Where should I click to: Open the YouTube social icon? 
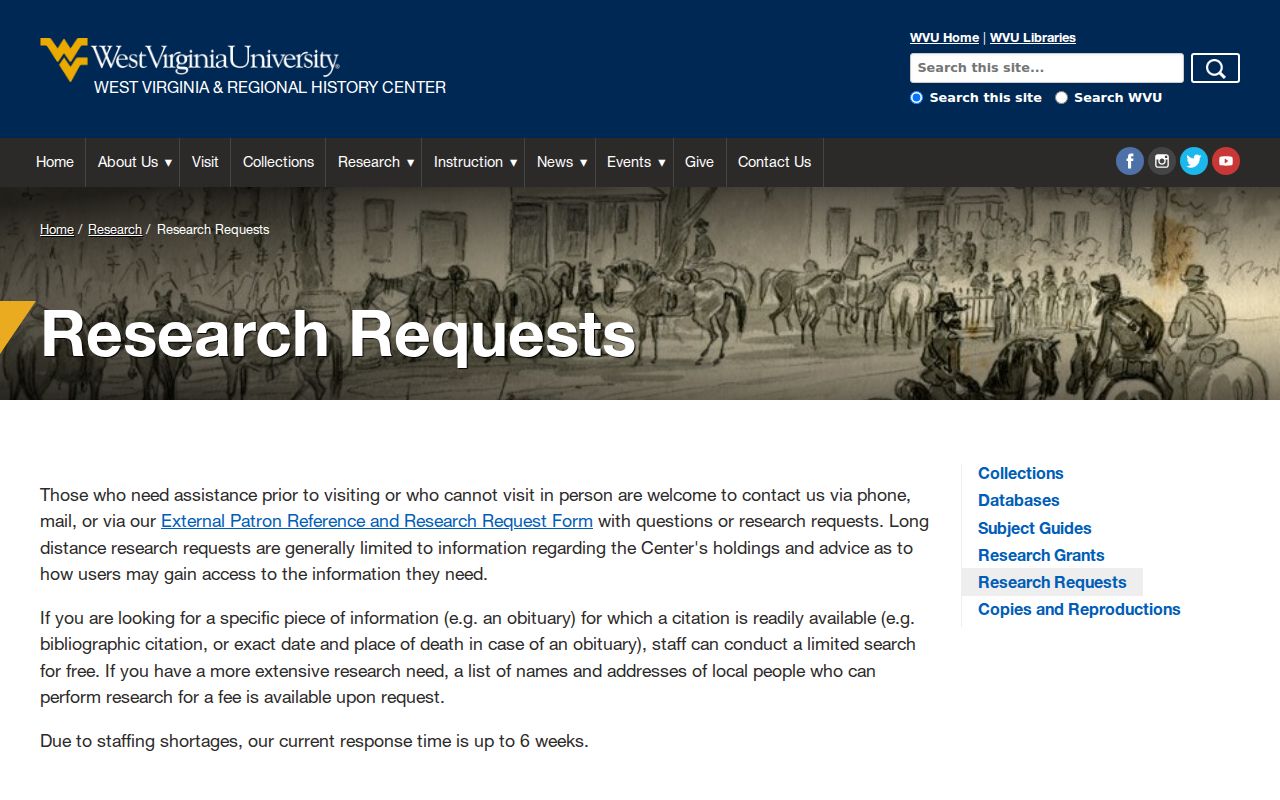pyautogui.click(x=1226, y=161)
